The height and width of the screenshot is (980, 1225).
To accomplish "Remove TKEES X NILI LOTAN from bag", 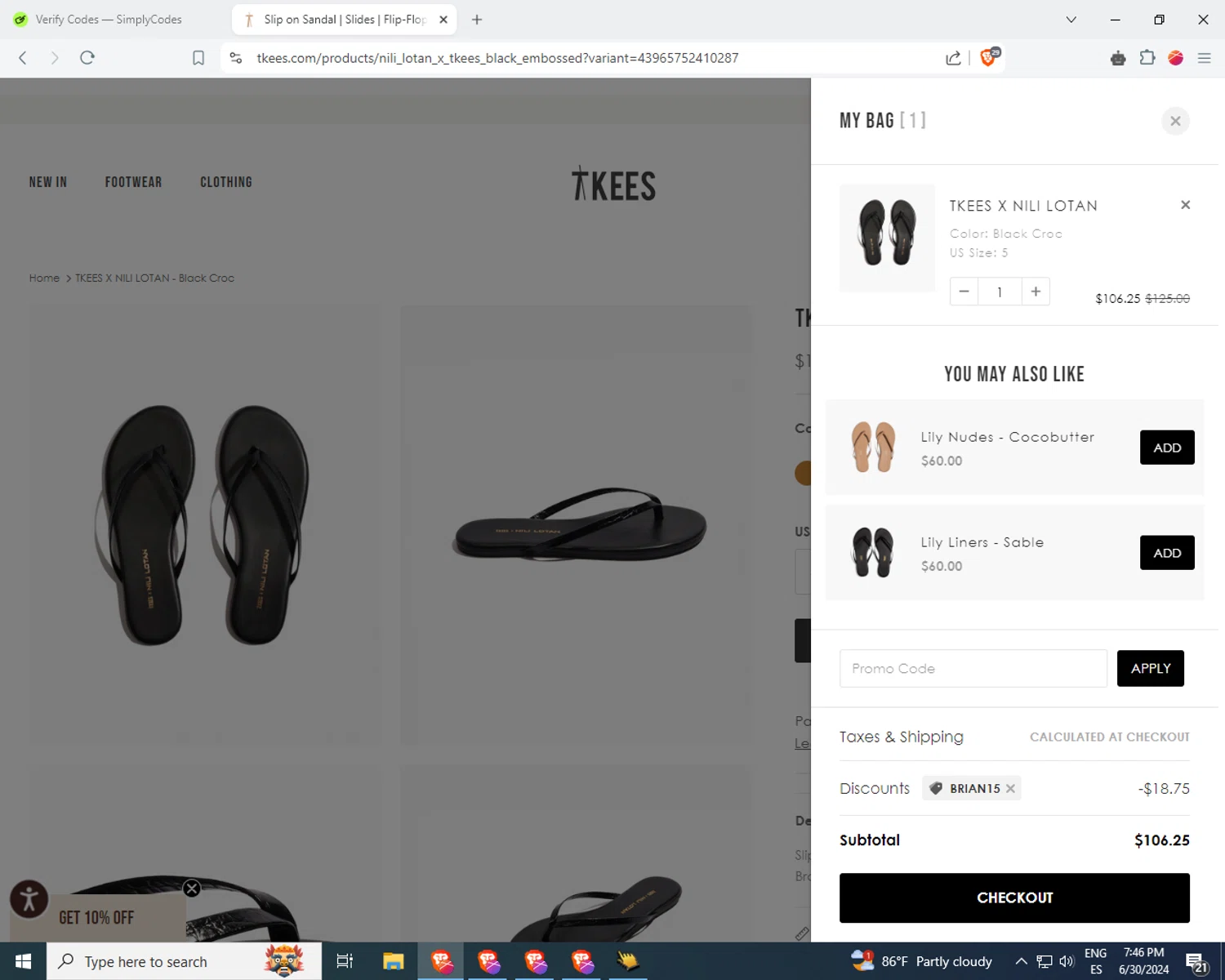I will (1185, 205).
